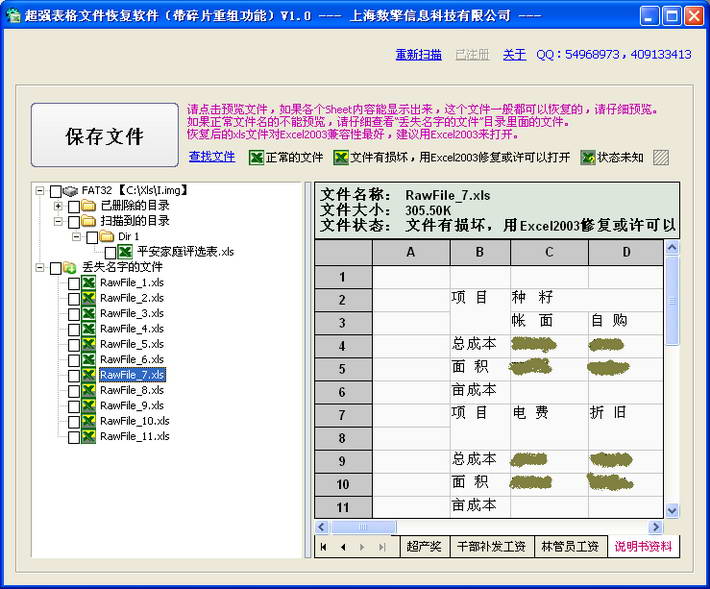The image size is (710, 589).
Task: Tick the 平安家庭评选表.xls checkbox
Action: (x=110, y=253)
